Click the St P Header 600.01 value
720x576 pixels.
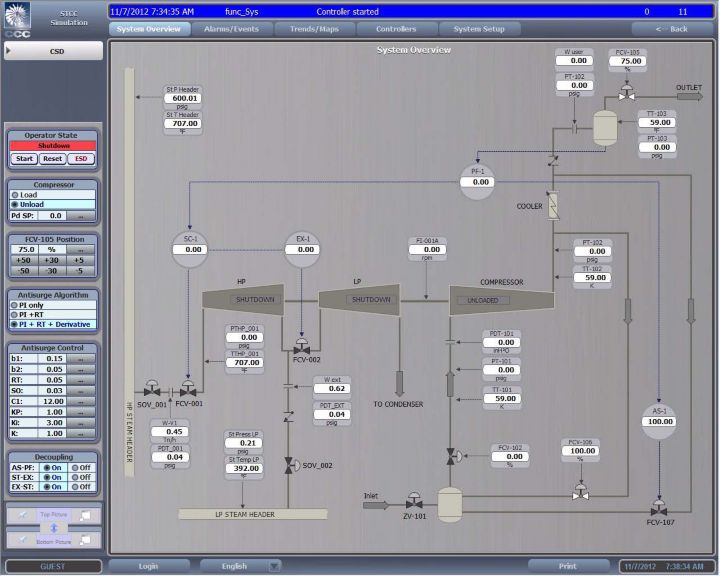coord(184,98)
